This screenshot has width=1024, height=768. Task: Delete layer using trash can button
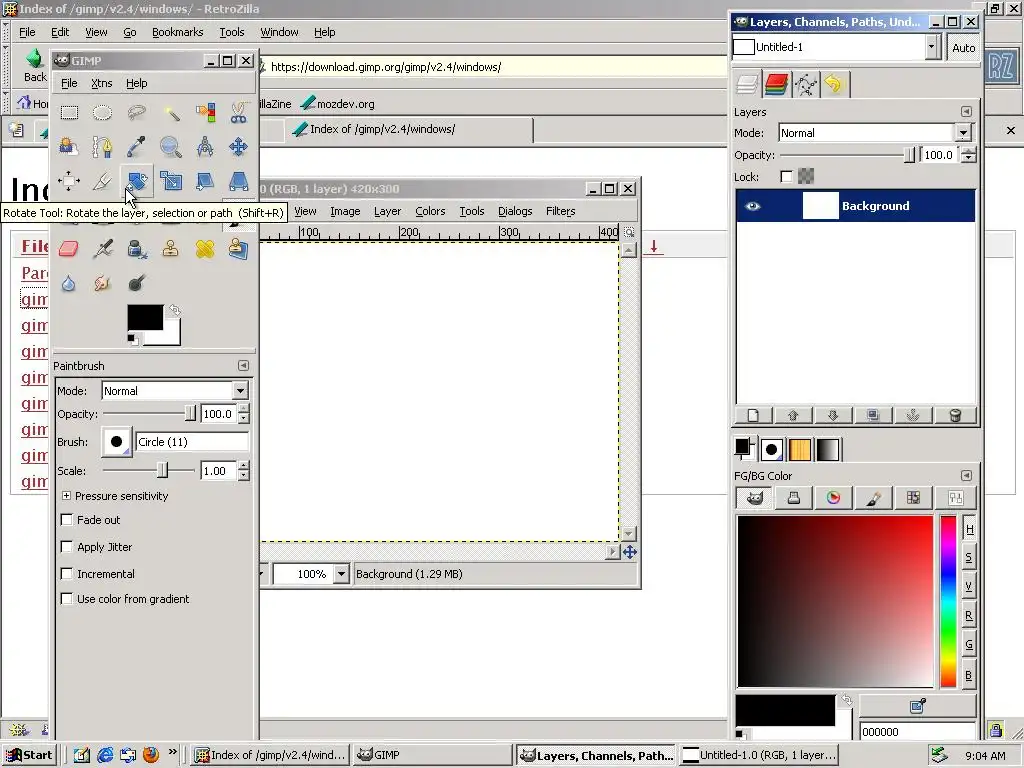pyautogui.click(x=955, y=415)
